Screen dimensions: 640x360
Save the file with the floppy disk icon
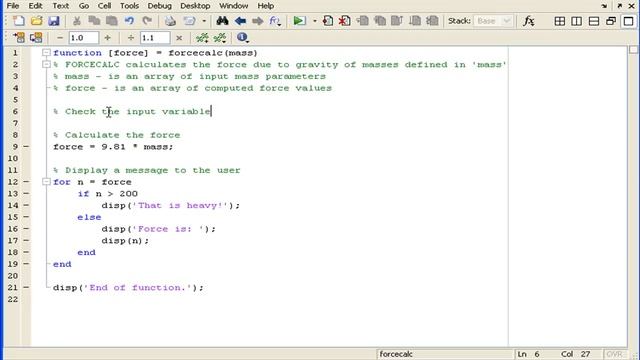(x=54, y=21)
